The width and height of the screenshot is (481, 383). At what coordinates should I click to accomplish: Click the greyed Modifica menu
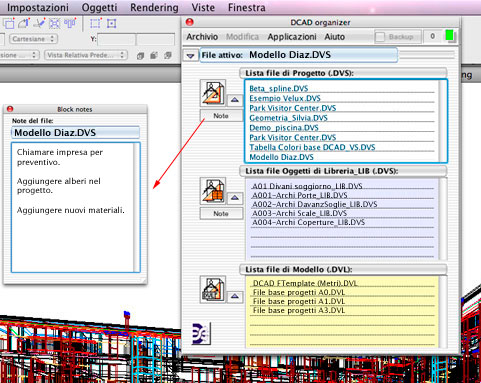(242, 37)
